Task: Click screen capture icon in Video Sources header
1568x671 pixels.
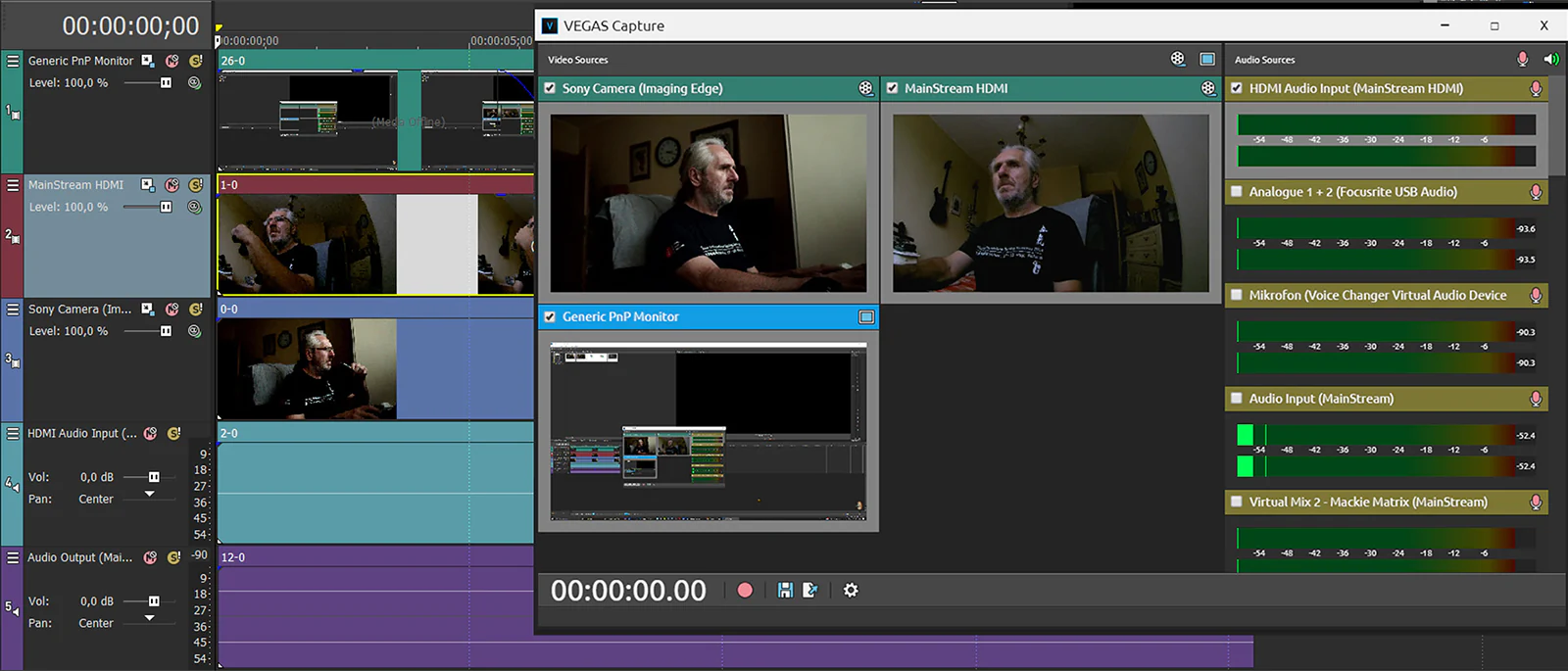Action: tap(1207, 59)
